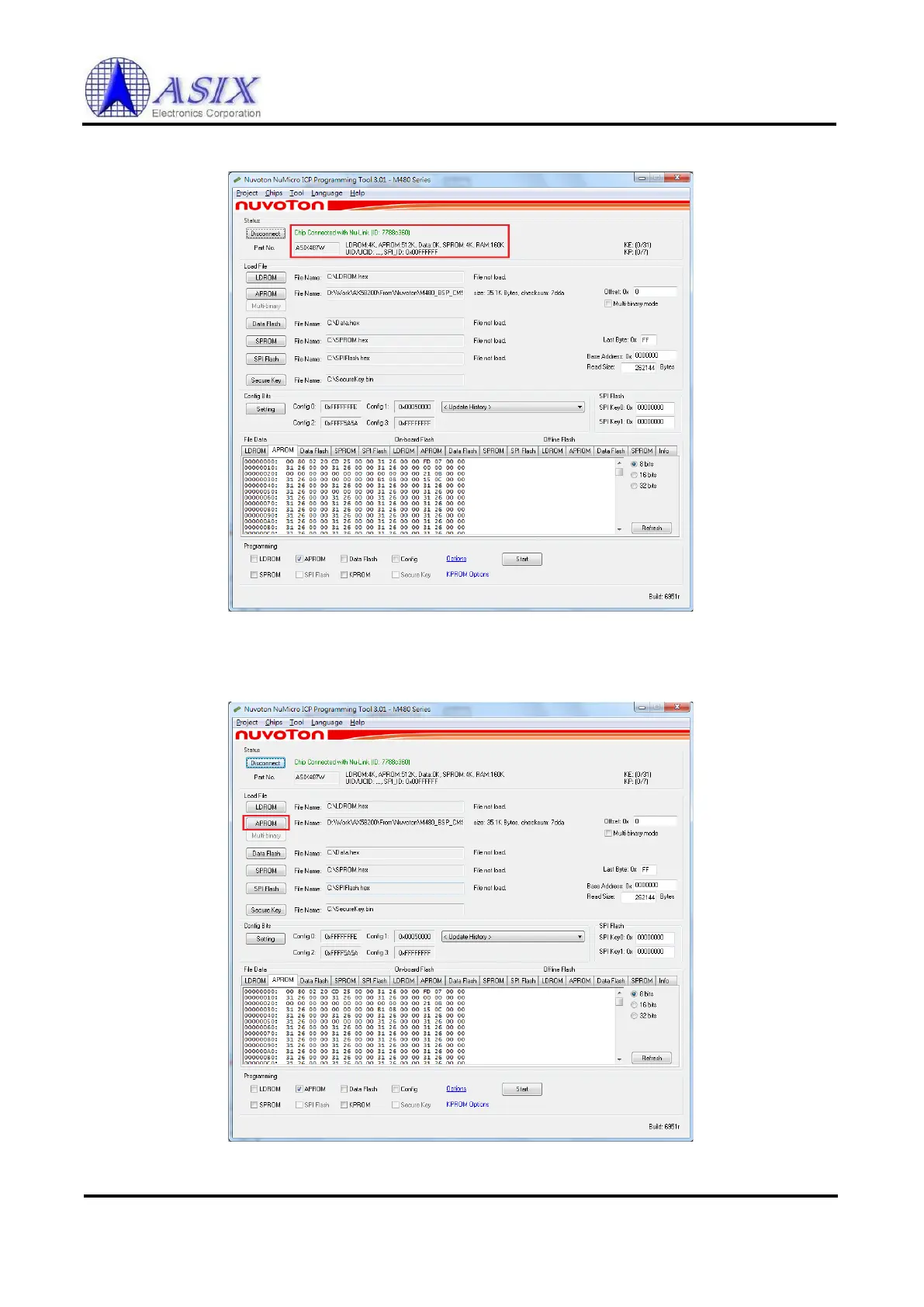Check Programming KPROM checkbox in the lower window

344,1105
